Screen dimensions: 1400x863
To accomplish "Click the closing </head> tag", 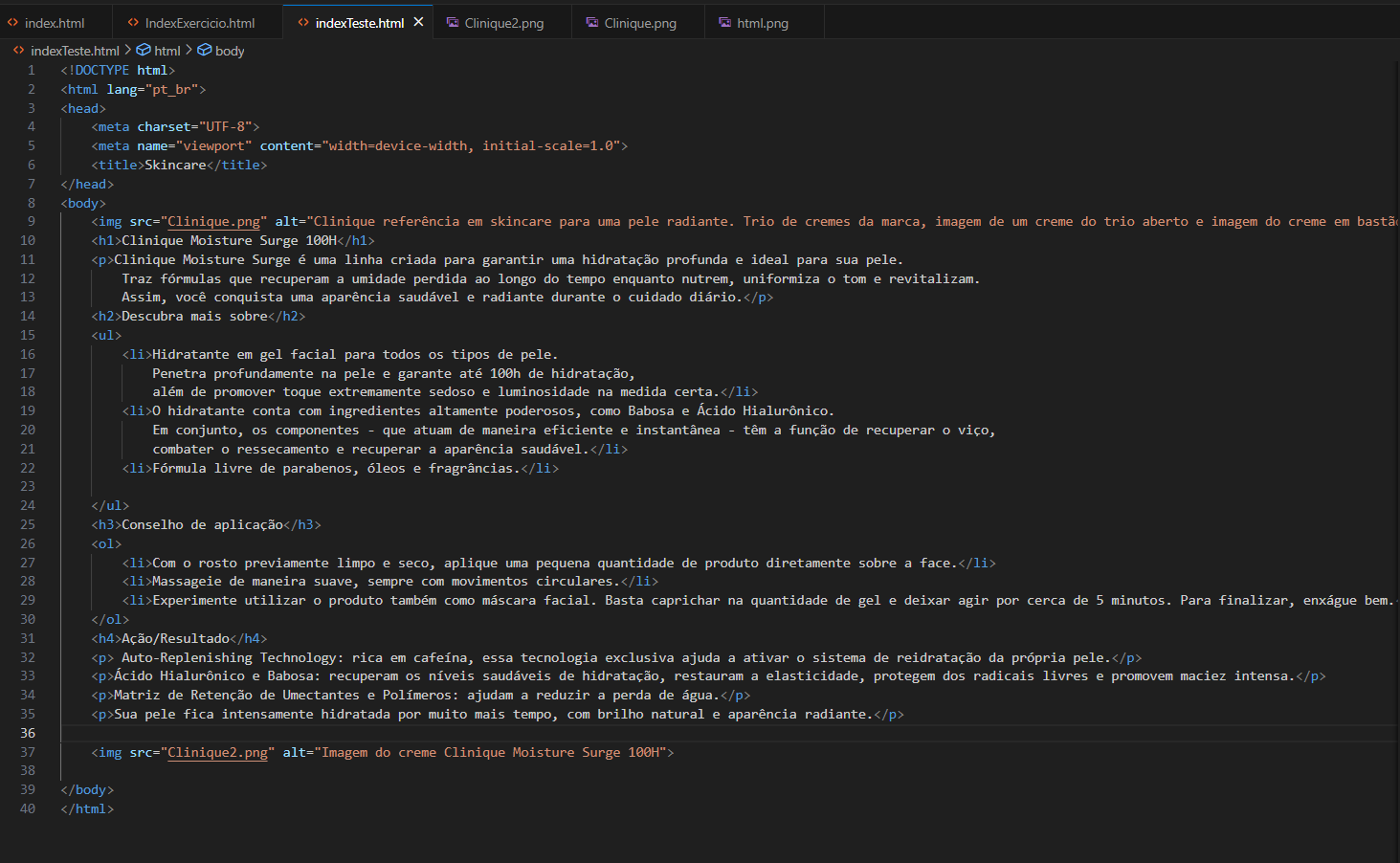I will [x=87, y=185].
